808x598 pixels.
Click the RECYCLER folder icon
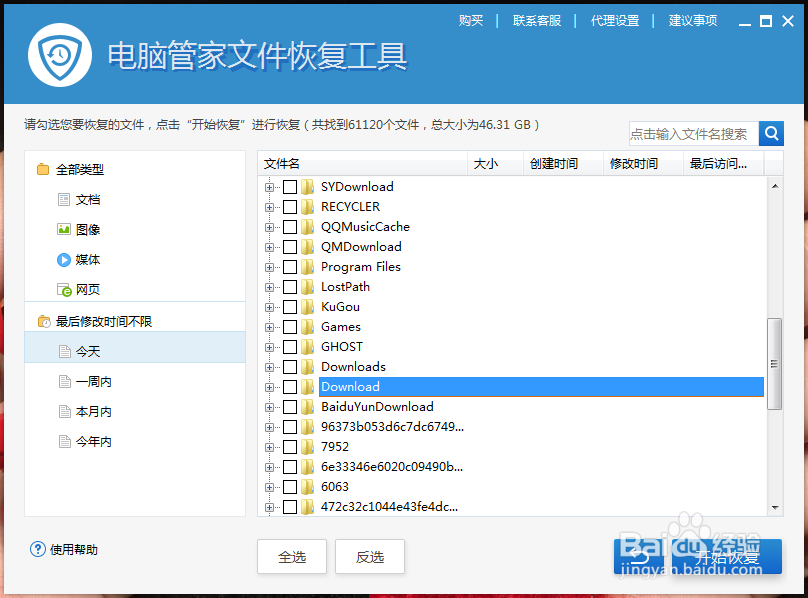tap(308, 207)
